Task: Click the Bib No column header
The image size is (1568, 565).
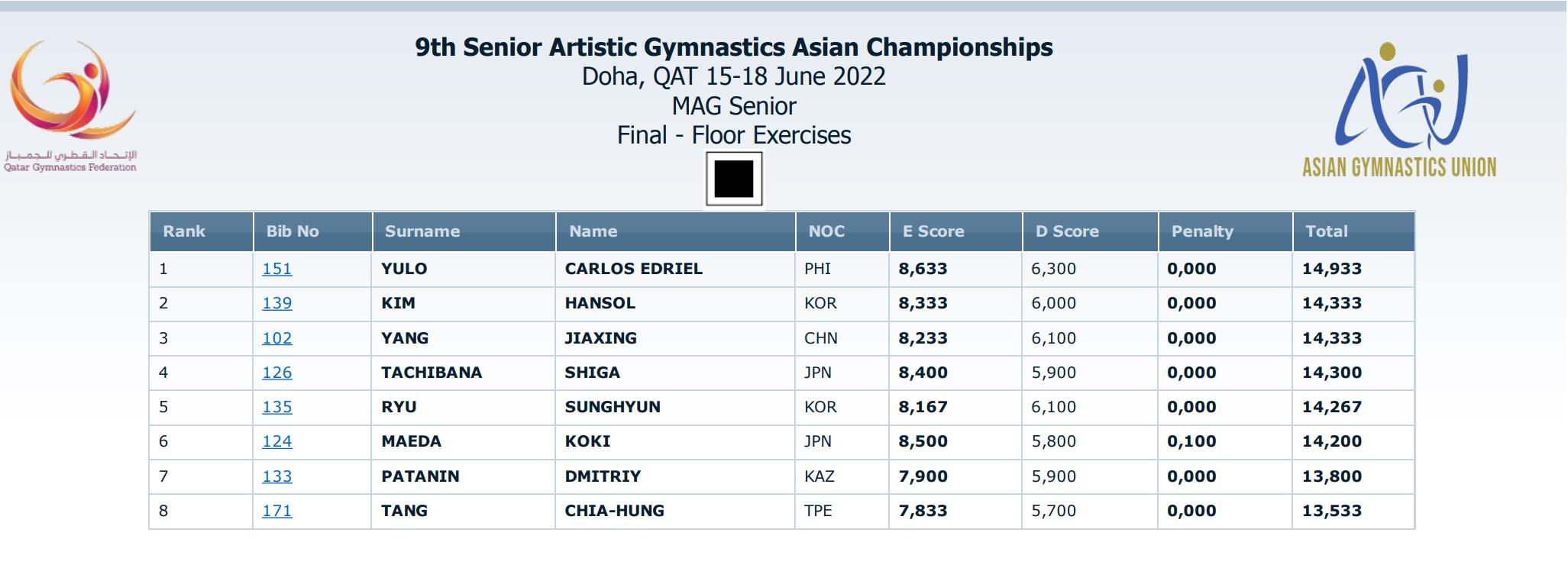Action: [293, 231]
